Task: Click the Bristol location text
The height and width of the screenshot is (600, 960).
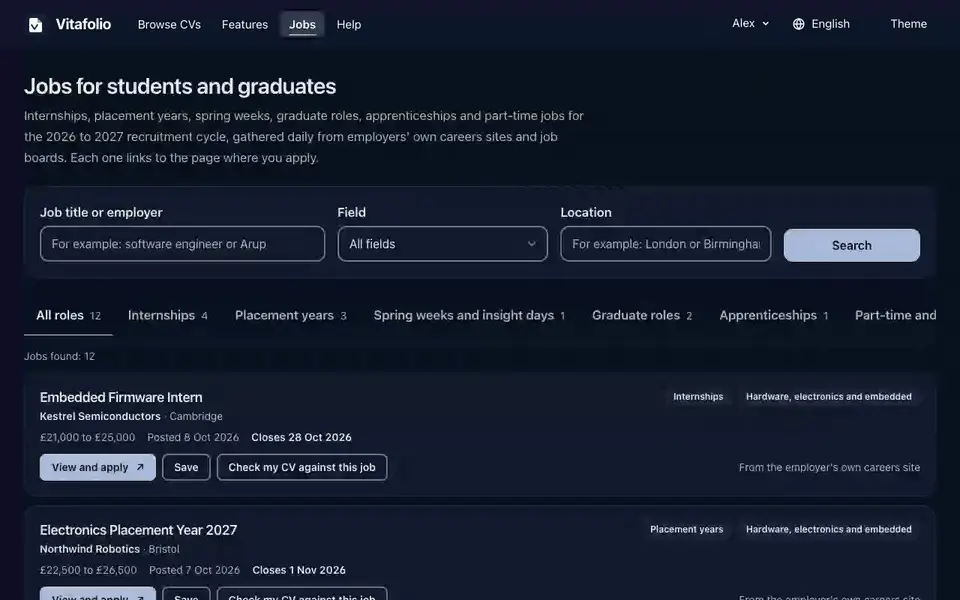Action: pyautogui.click(x=164, y=549)
